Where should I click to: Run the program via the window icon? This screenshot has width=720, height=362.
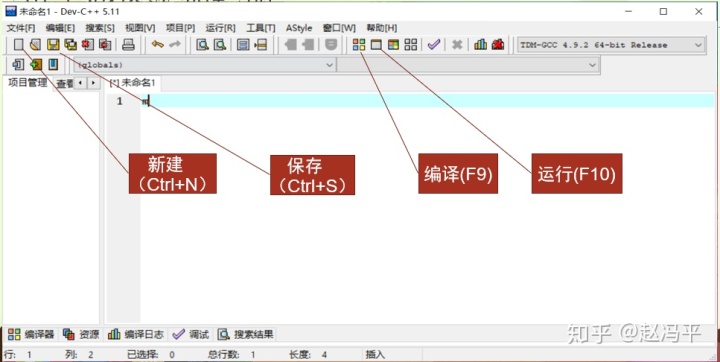(x=376, y=45)
